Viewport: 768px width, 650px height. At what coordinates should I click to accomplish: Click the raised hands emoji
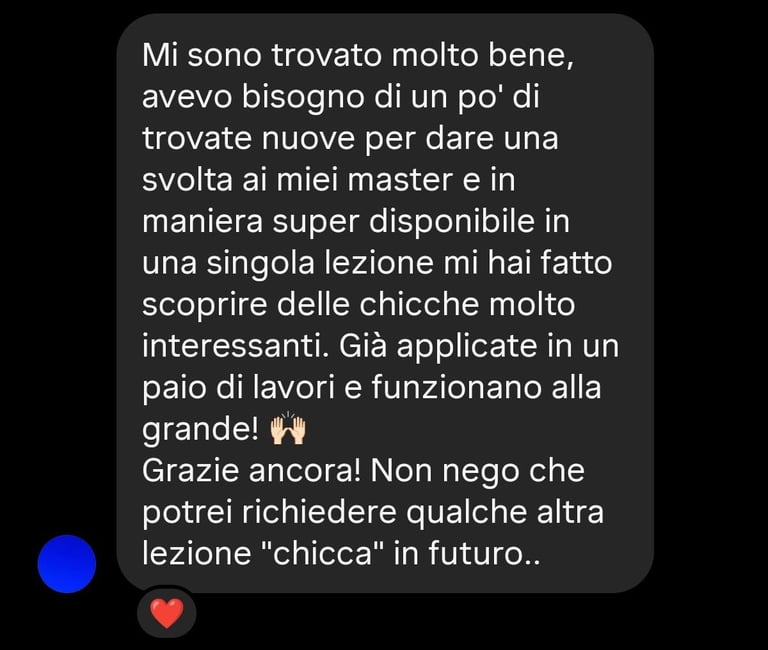pos(288,429)
